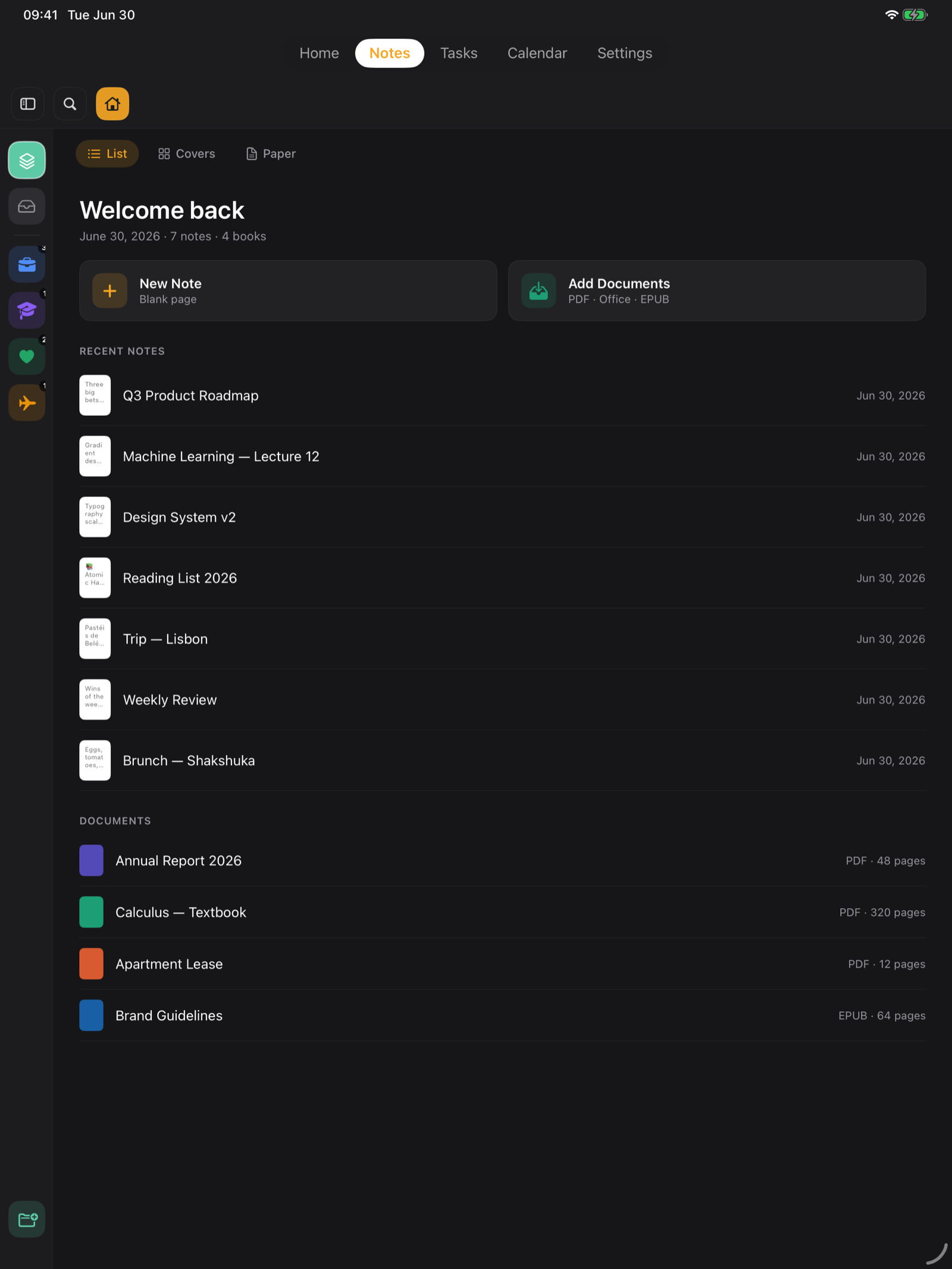The image size is (952, 1269).
Task: Tap the battery charging indicator
Action: [x=915, y=15]
